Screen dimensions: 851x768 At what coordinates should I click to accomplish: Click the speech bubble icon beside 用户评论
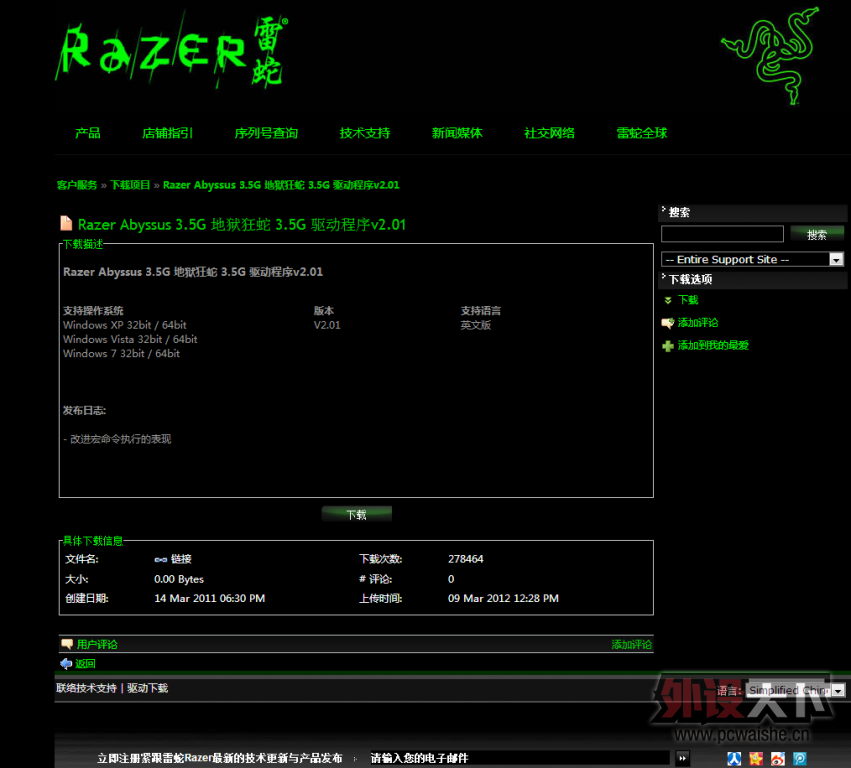[x=67, y=644]
